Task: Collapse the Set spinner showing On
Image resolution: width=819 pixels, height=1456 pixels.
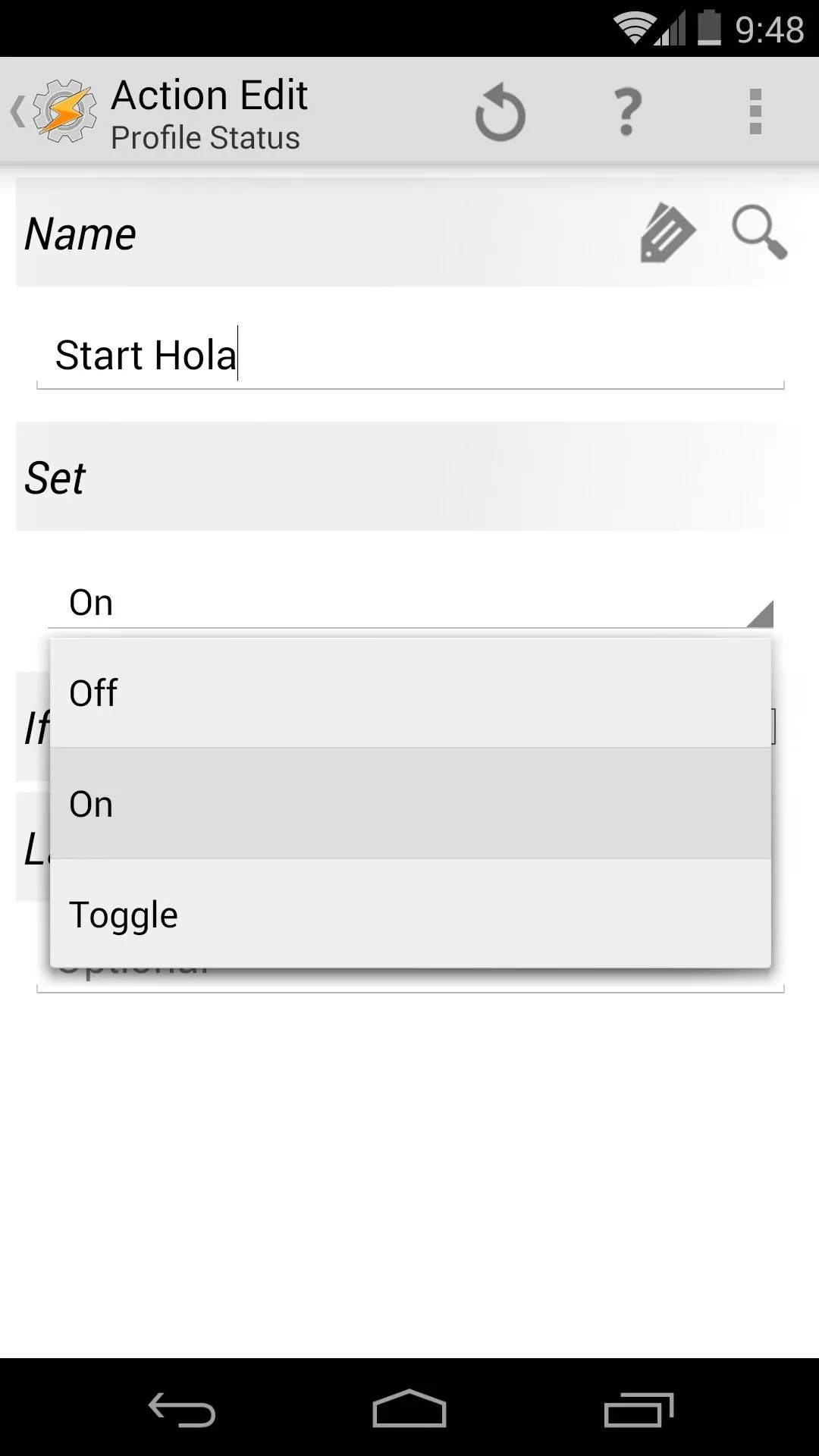Action: [x=410, y=602]
